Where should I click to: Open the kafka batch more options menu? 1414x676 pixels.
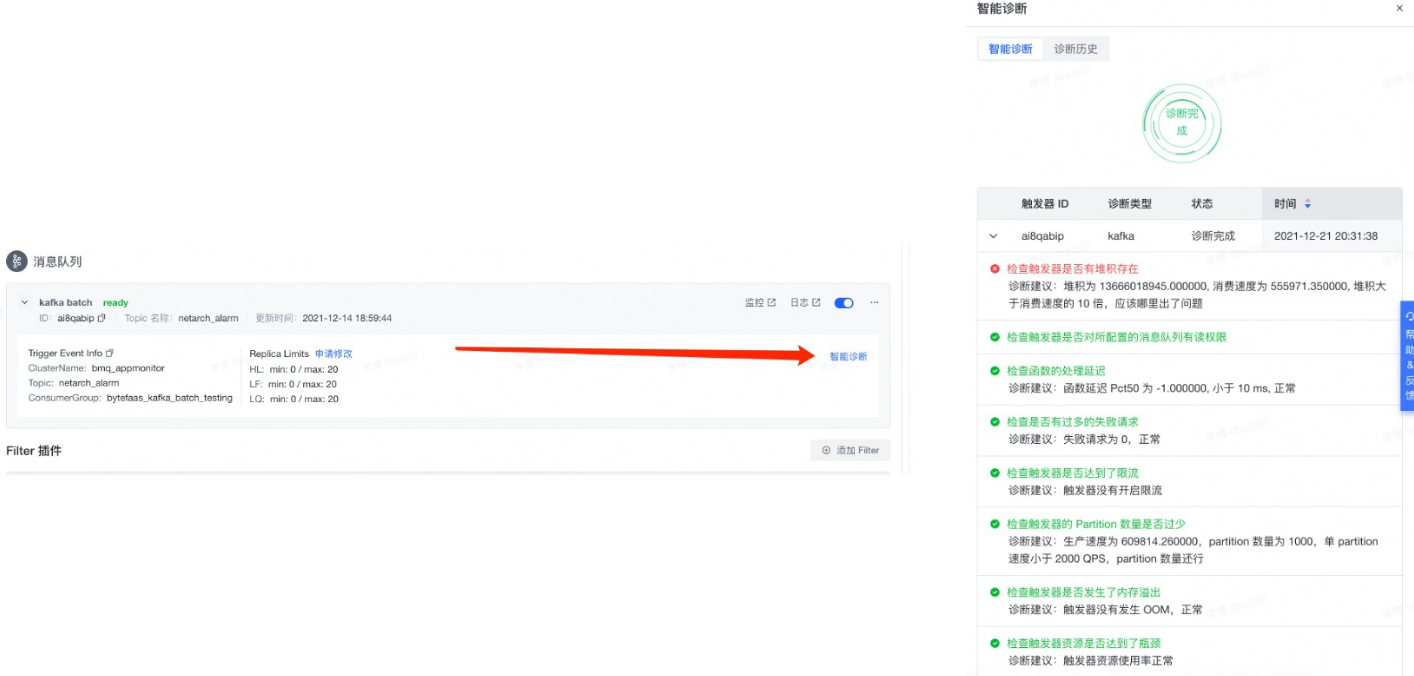tap(874, 302)
